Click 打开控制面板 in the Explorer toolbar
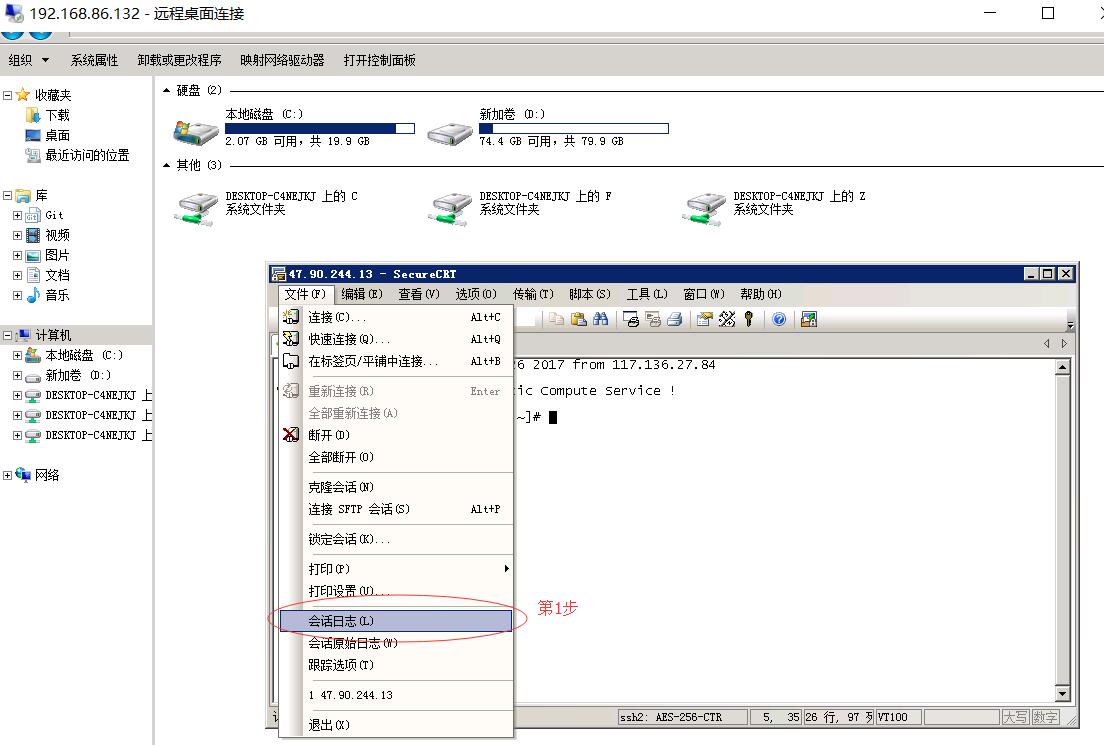1104x745 pixels. click(x=380, y=61)
